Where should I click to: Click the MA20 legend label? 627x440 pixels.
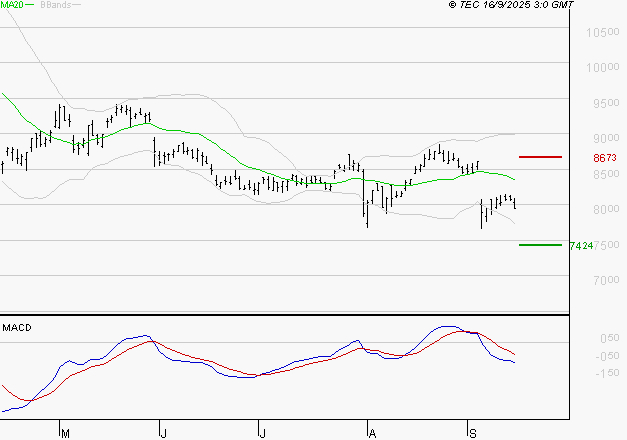[x=12, y=4]
